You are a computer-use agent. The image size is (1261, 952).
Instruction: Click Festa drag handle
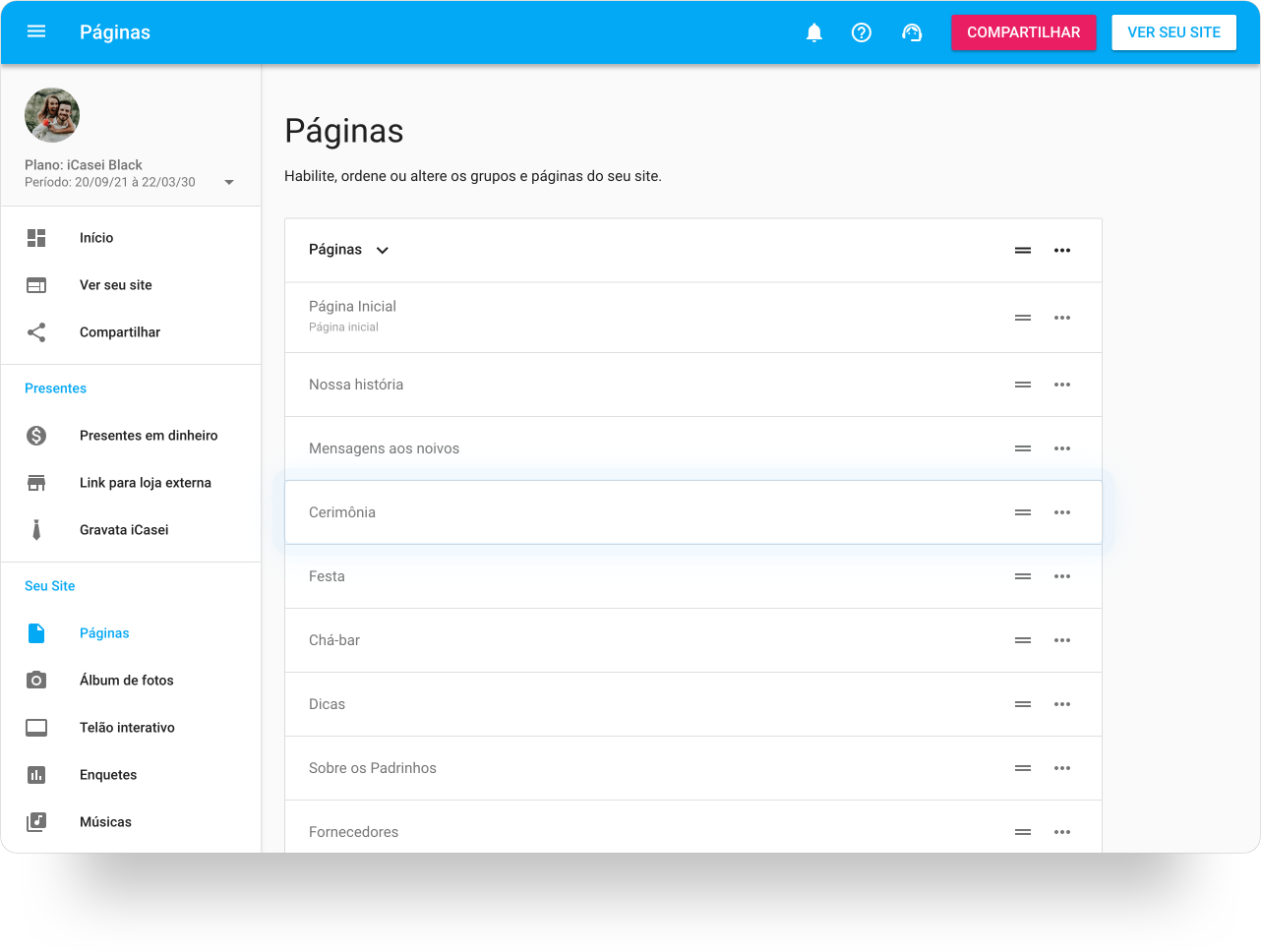[1023, 576]
